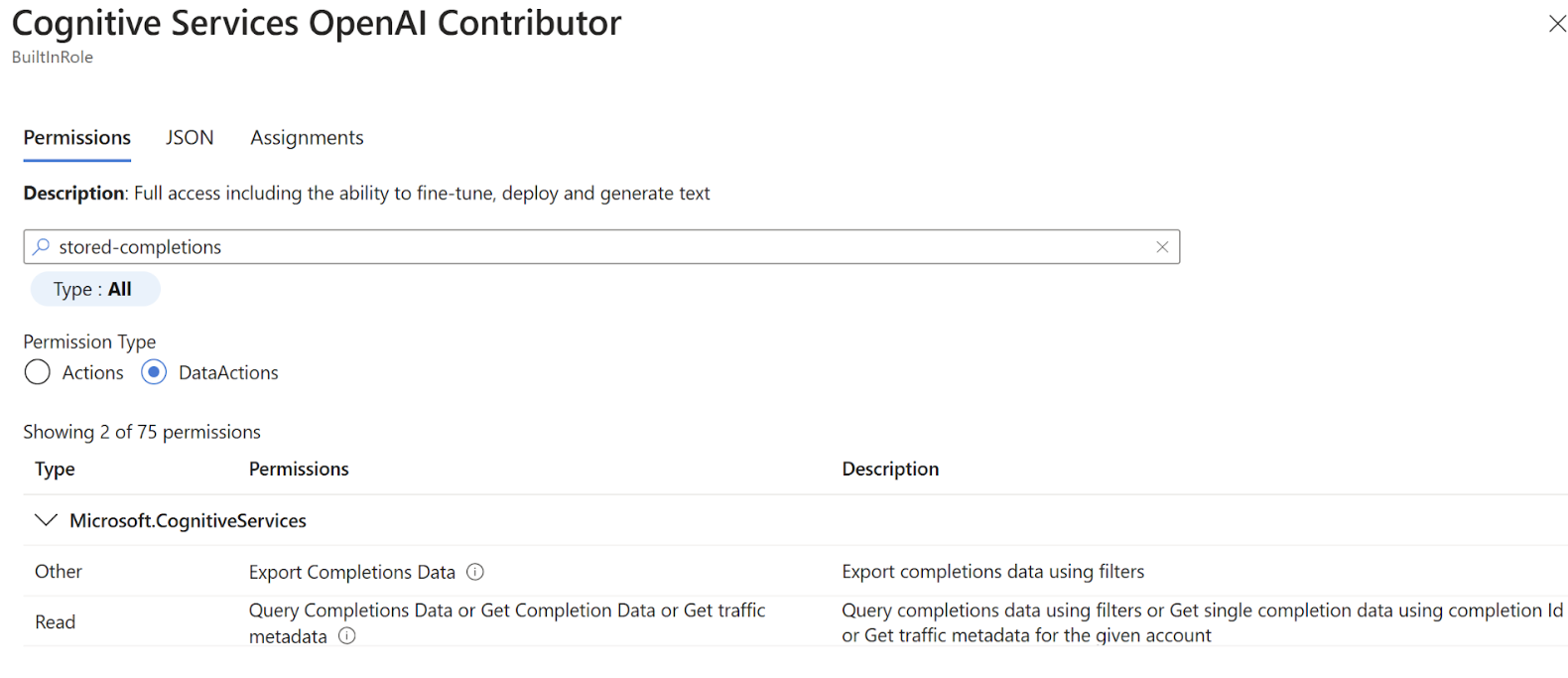Click the Microsoft.CognitiveServices provider label
The image size is (1568, 678).
tap(188, 520)
